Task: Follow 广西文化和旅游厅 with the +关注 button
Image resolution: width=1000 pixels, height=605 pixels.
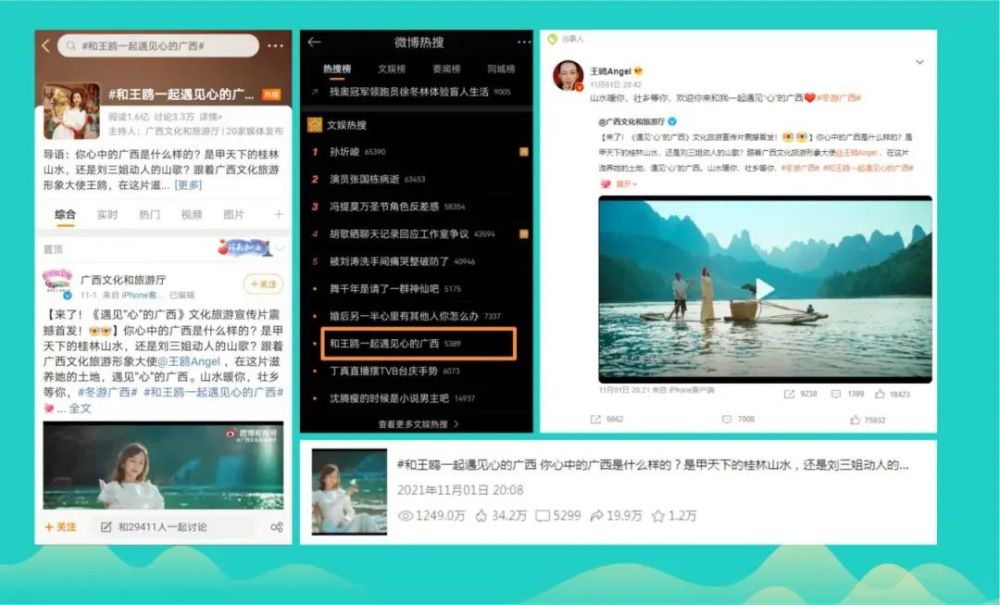Action: click(263, 284)
